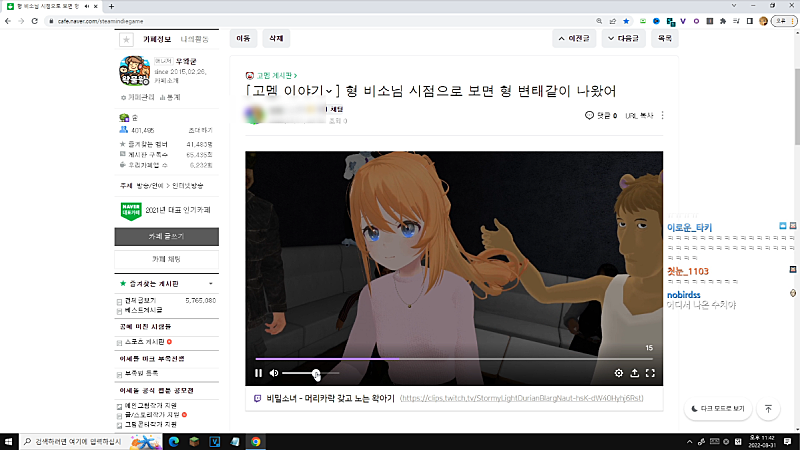Collapse the 즐겨찾는 게시판 section arrow
This screenshot has height=450, width=800.
(211, 284)
